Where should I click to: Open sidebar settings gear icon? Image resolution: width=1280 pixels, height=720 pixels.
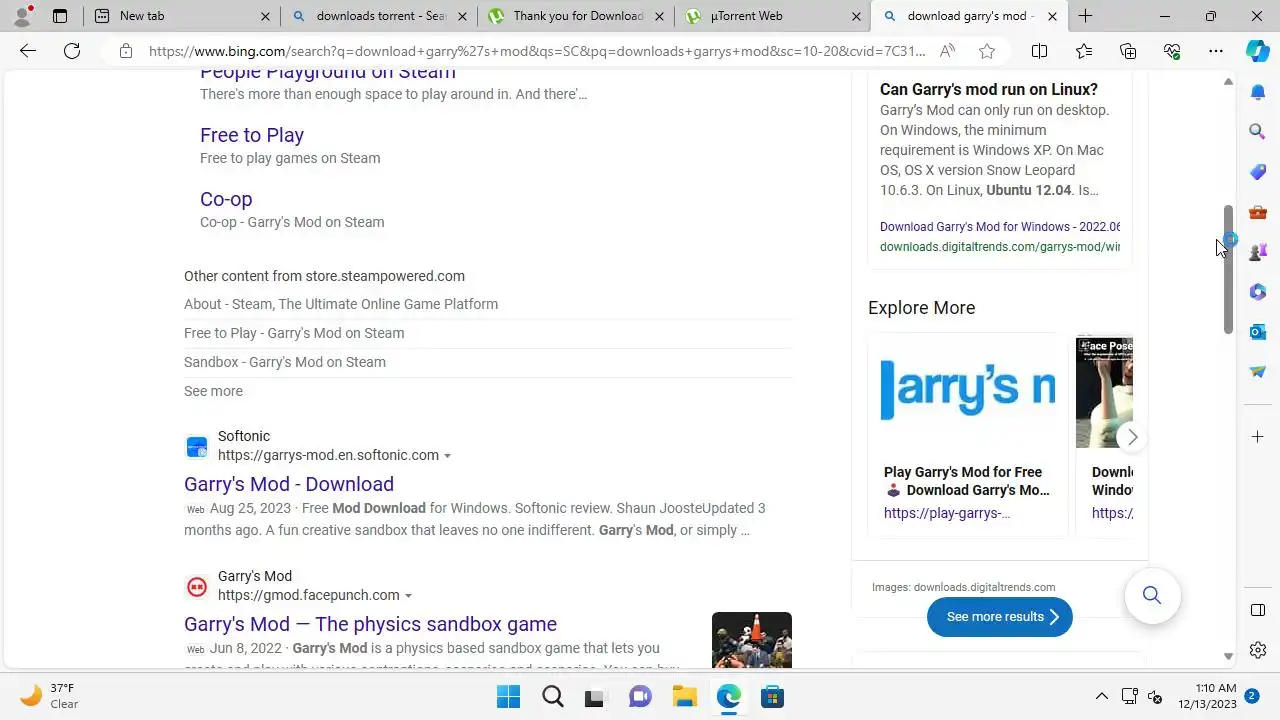(x=1258, y=650)
